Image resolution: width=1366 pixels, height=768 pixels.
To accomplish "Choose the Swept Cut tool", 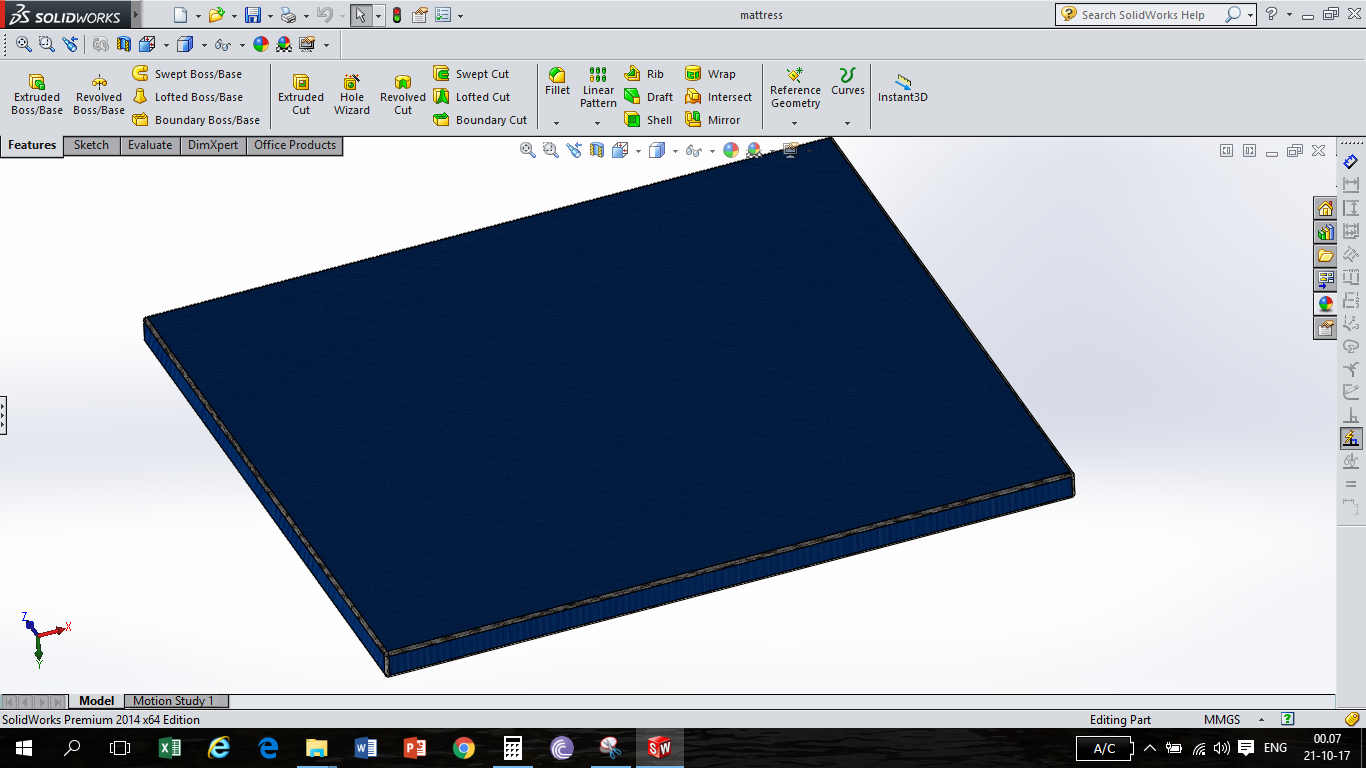I will click(x=471, y=74).
